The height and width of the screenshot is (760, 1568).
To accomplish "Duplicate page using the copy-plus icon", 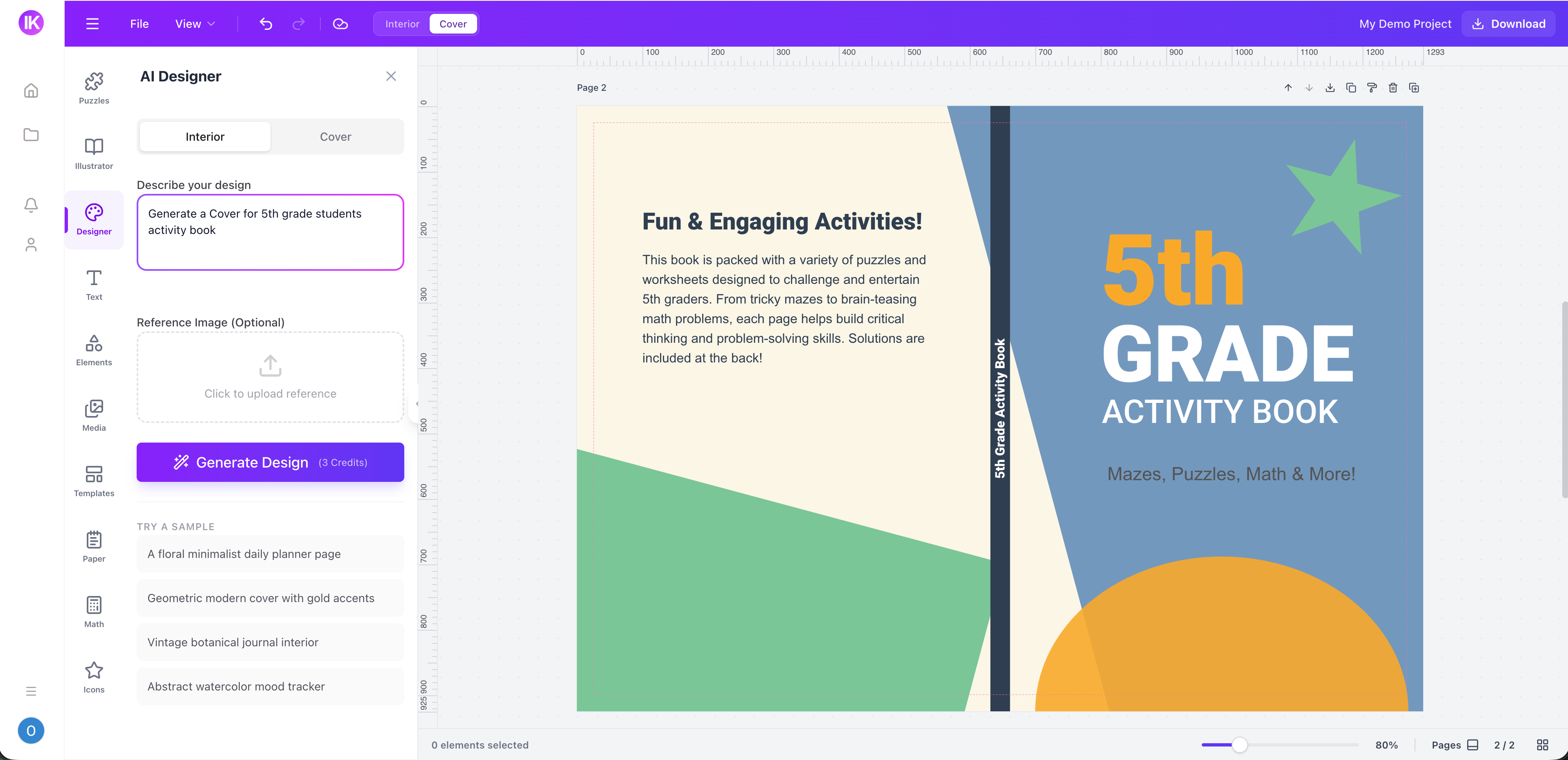I will tap(1413, 88).
